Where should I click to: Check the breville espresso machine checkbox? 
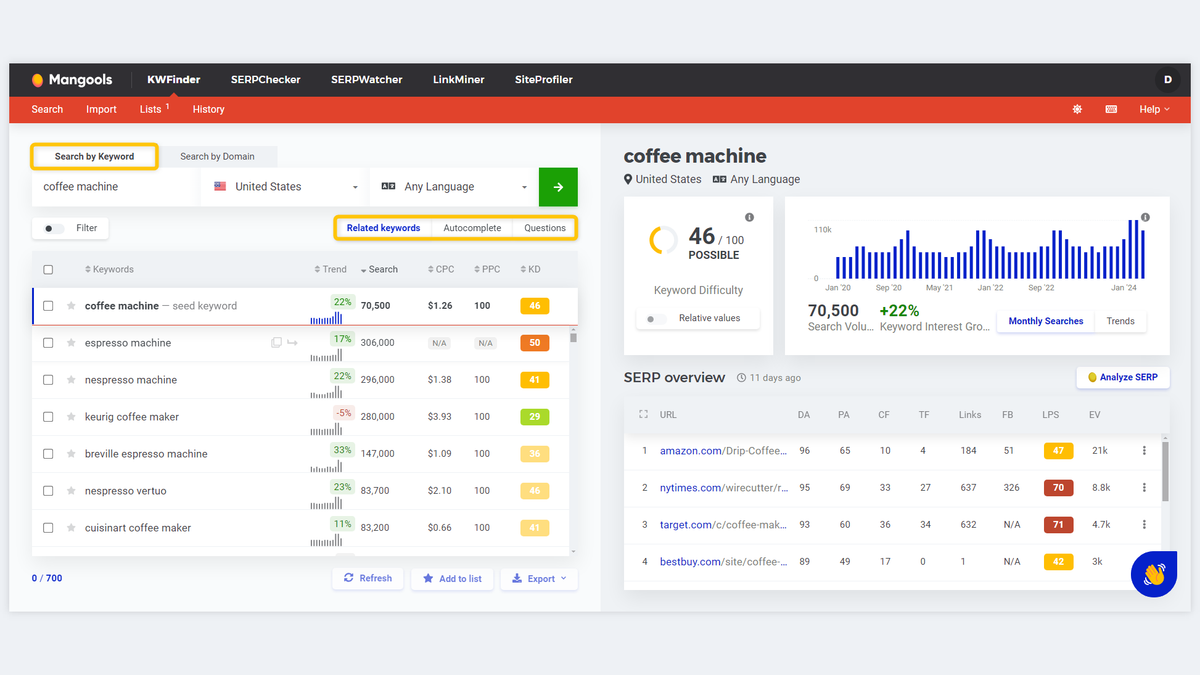pos(48,454)
